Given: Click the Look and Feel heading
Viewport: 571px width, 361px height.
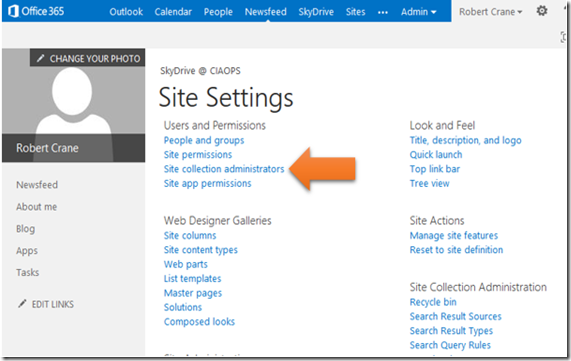Looking at the screenshot, I should (442, 125).
